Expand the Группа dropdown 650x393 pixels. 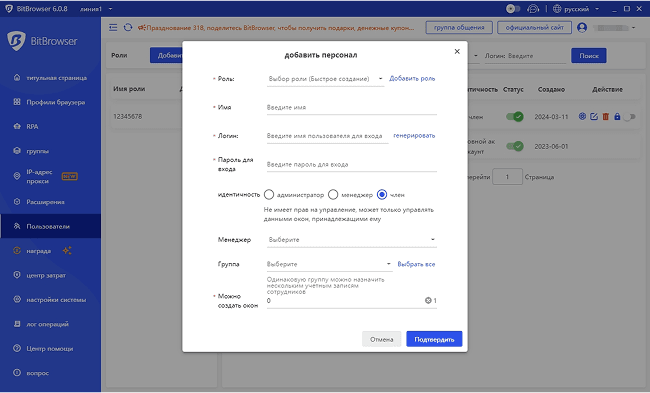pos(330,264)
